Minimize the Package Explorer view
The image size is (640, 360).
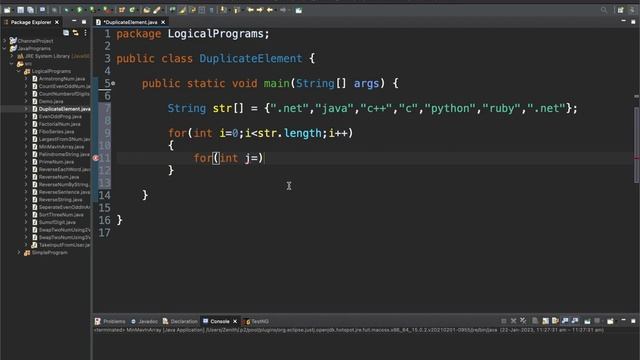(x=74, y=21)
